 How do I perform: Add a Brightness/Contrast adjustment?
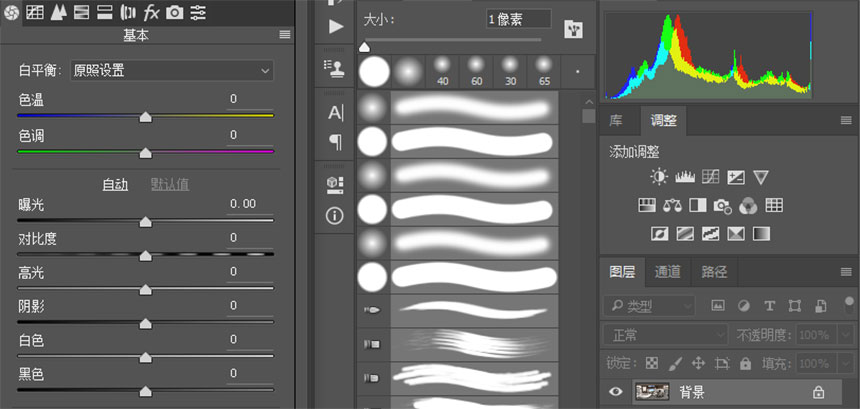(x=658, y=177)
